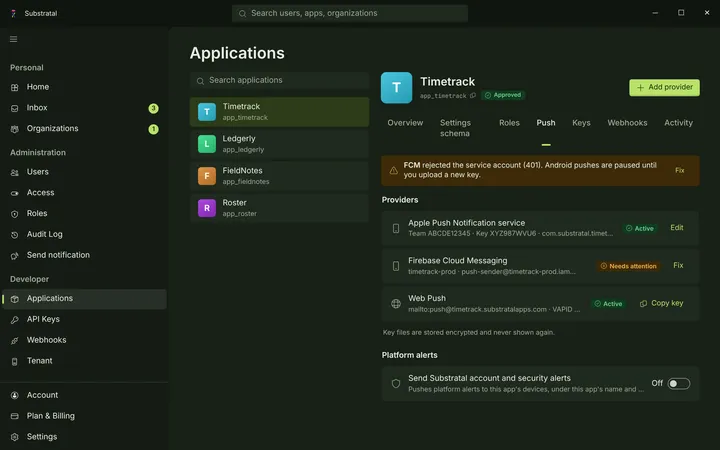Copy the app_timetrack identifier
The image size is (720, 450).
[473, 96]
